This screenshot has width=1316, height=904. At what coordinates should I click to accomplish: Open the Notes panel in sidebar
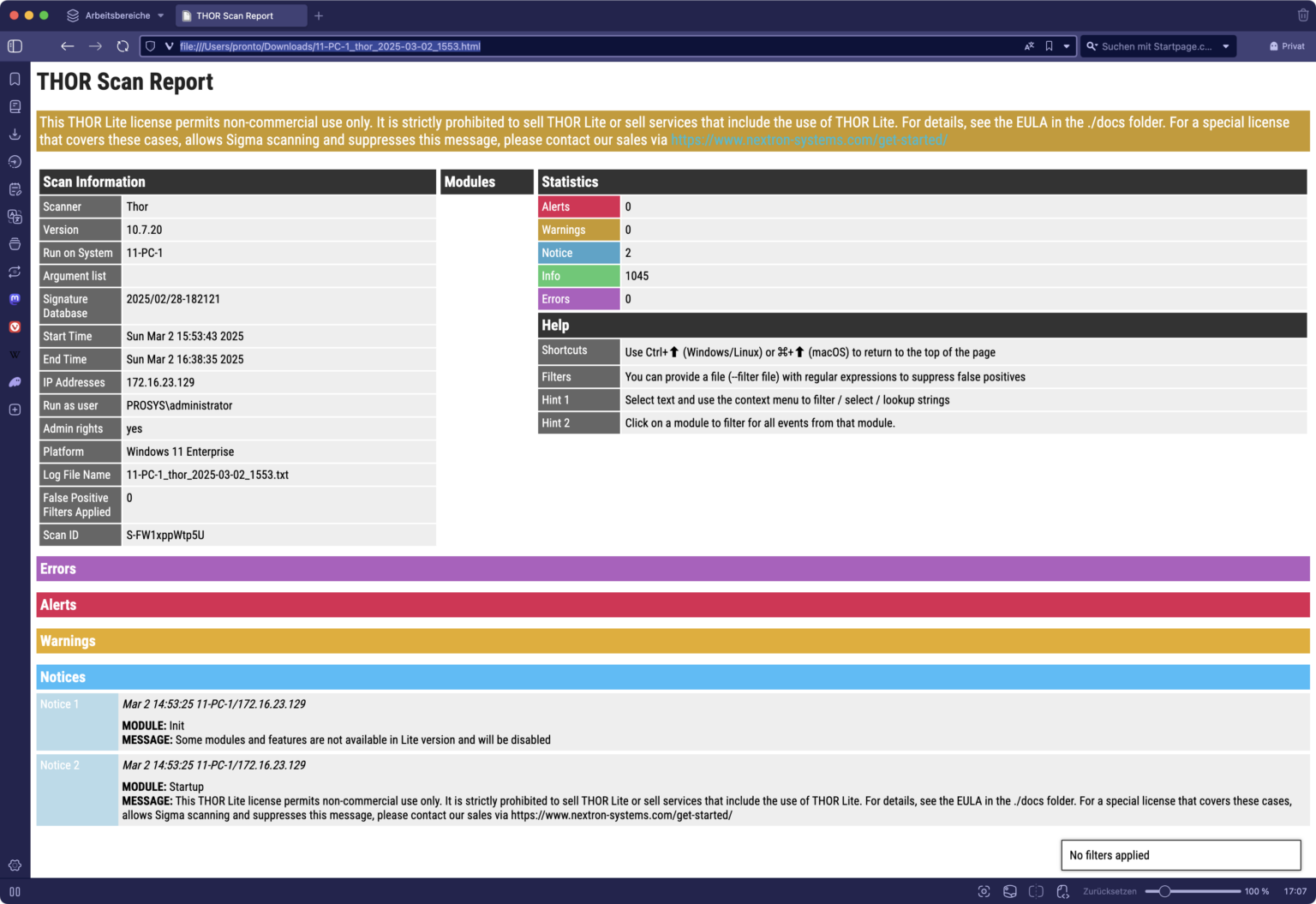(15, 189)
